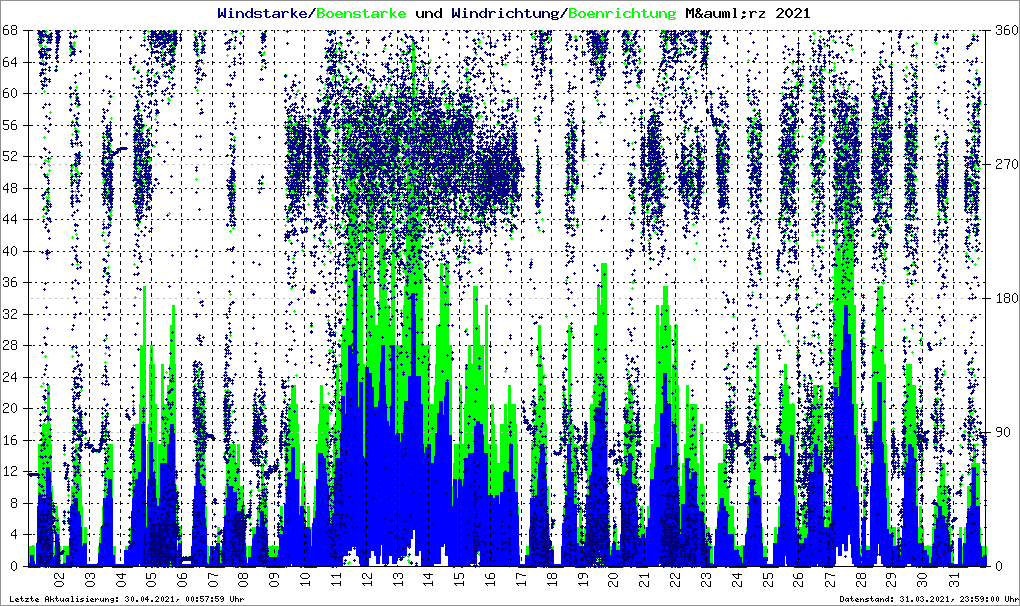The height and width of the screenshot is (606, 1020).
Task: Click the "0" label on right direction axis
Action: (997, 566)
